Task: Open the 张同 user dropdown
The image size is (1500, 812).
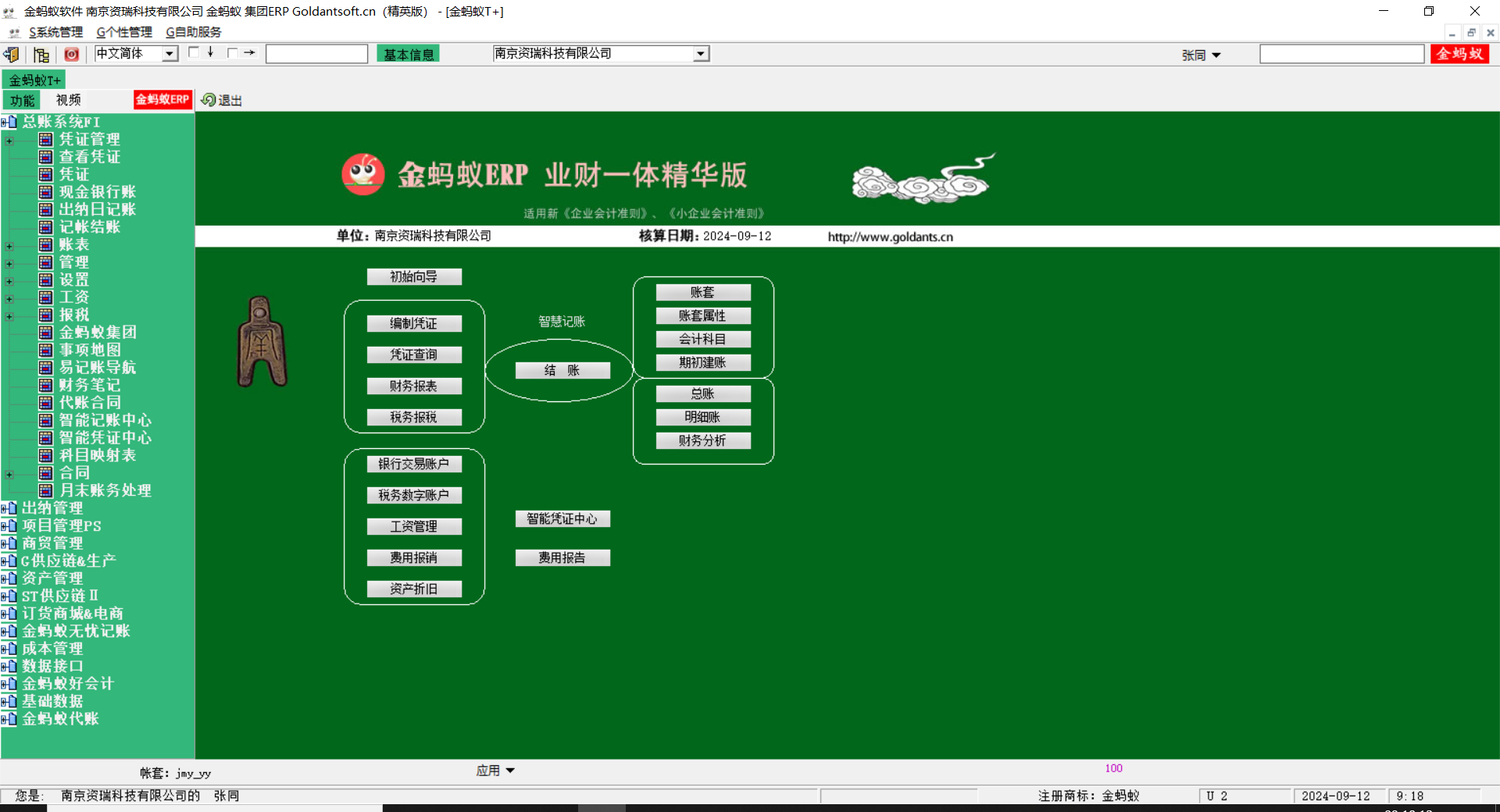Action: tap(1201, 55)
